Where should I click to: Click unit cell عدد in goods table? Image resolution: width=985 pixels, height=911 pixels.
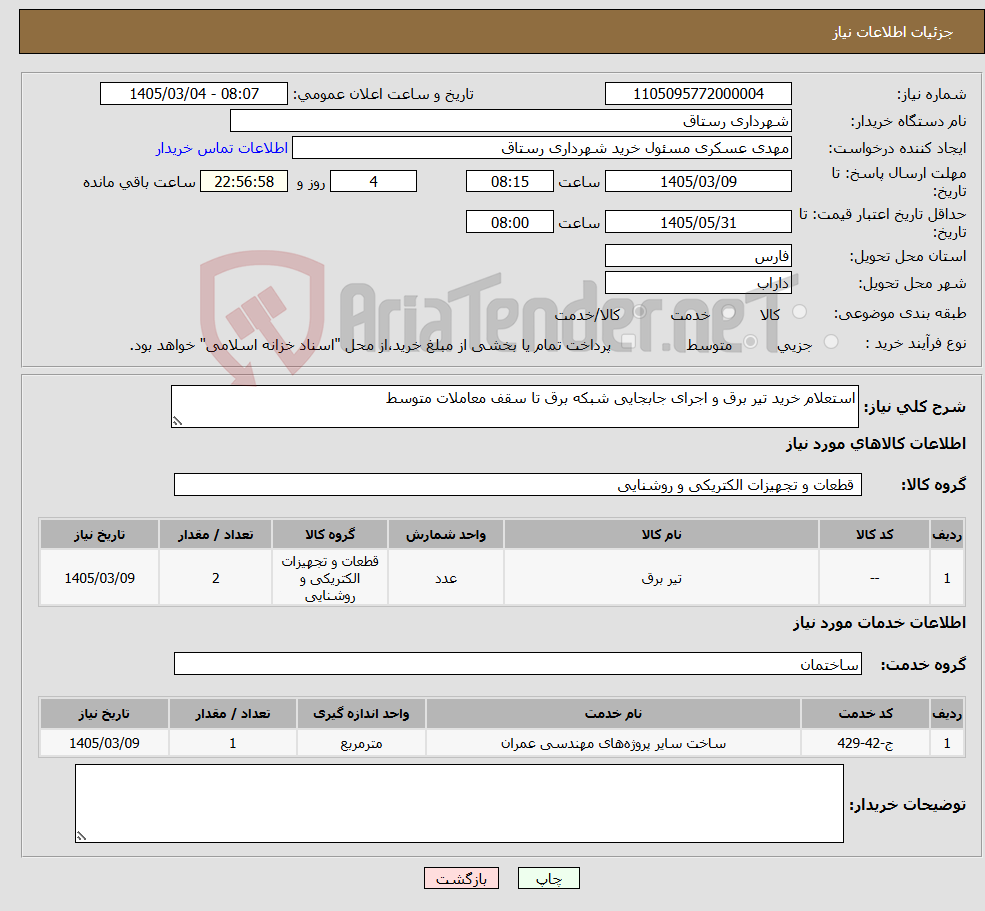coord(445,578)
